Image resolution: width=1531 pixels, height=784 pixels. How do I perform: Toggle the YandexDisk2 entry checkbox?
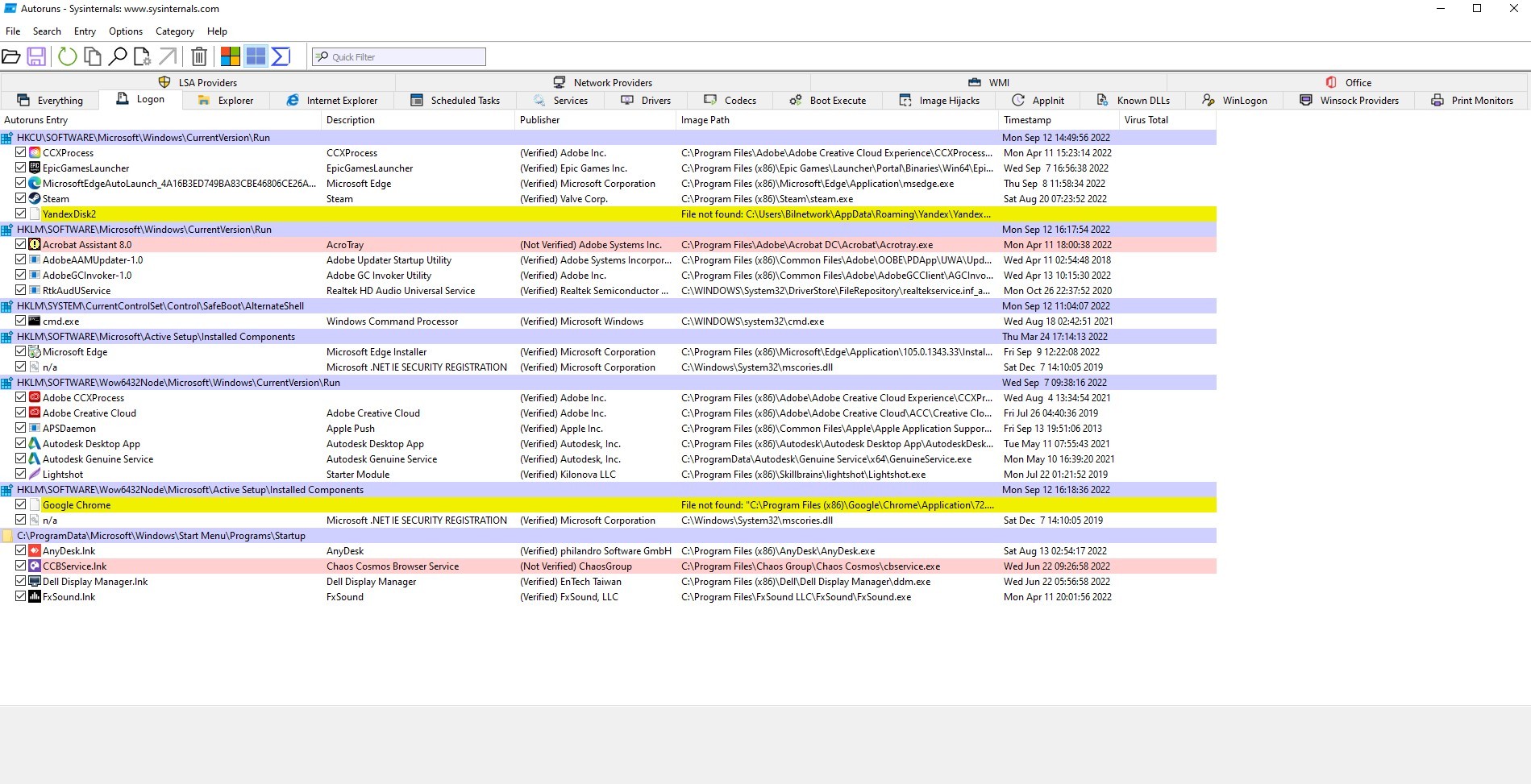click(x=21, y=214)
